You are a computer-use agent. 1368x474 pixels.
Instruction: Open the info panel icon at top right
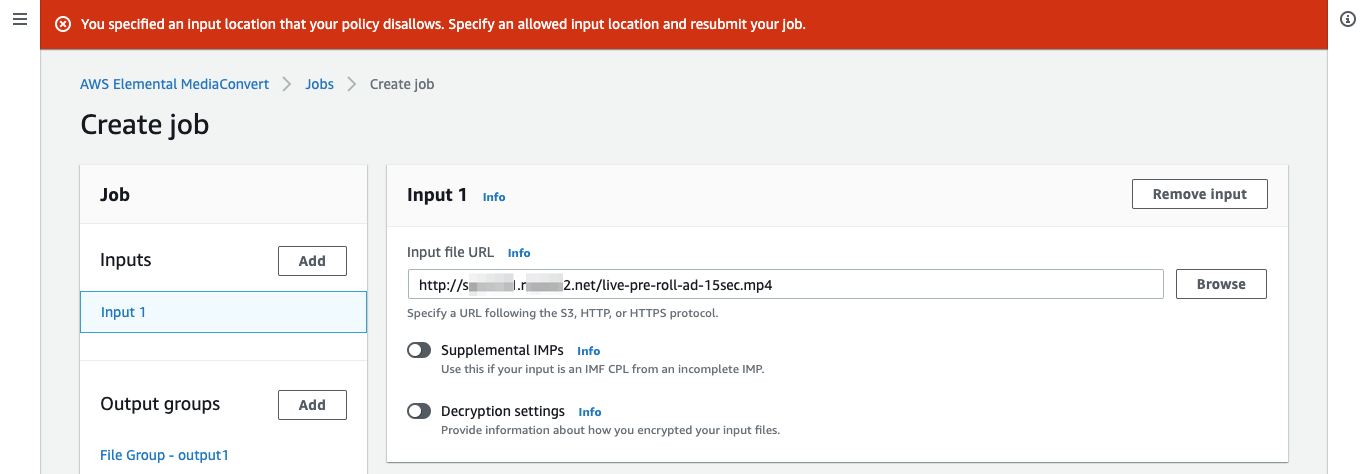(1348, 20)
